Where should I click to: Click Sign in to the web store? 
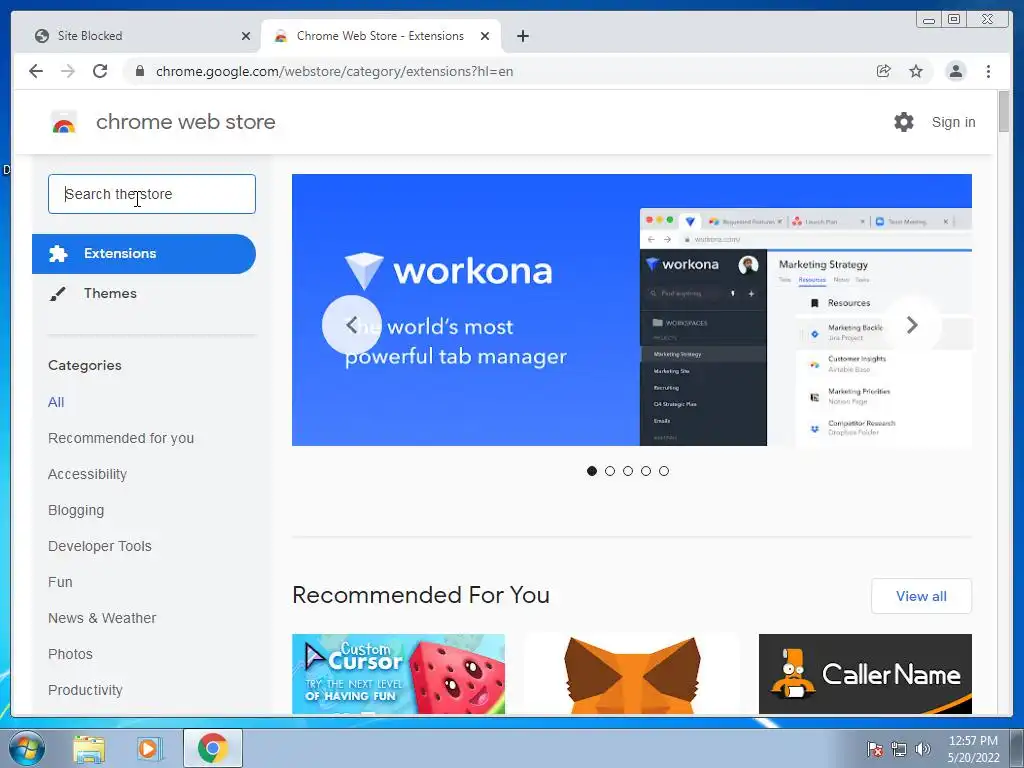[953, 122]
